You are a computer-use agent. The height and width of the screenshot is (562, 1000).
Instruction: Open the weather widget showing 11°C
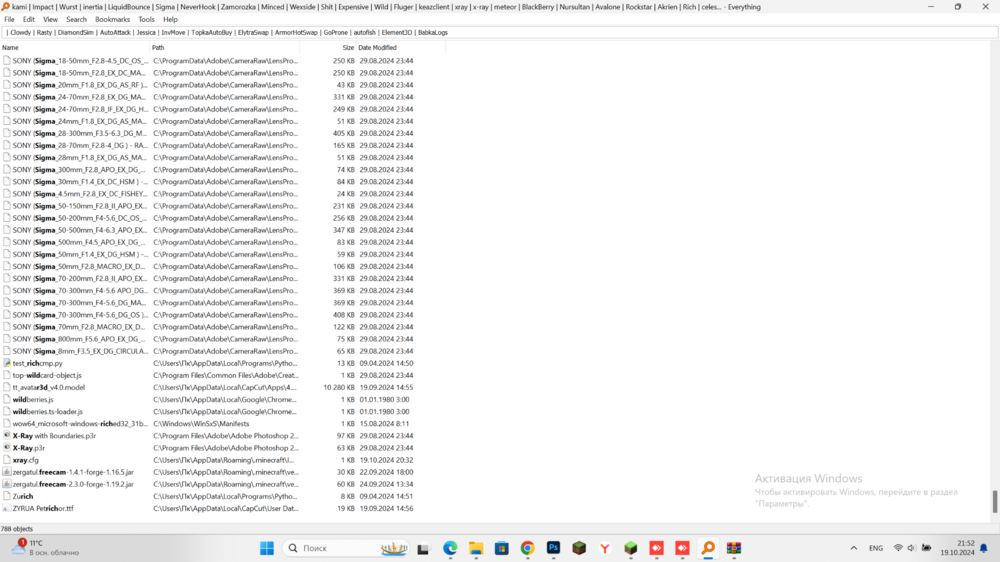point(45,548)
